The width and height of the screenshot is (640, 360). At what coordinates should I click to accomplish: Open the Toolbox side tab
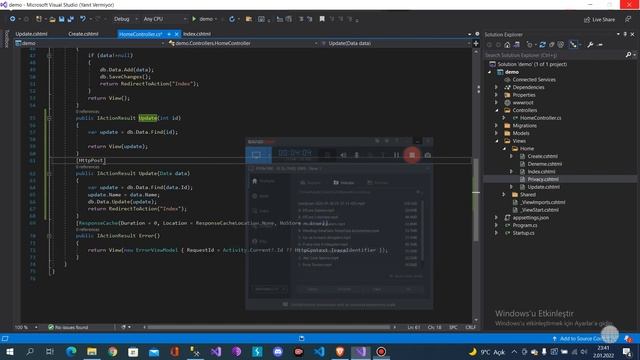[6, 39]
